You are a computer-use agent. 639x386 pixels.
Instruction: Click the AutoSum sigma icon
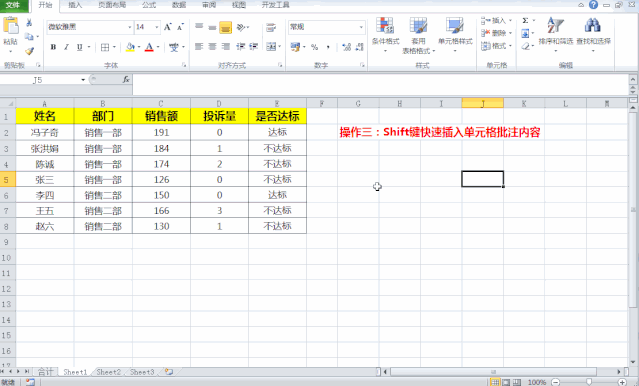pos(525,21)
